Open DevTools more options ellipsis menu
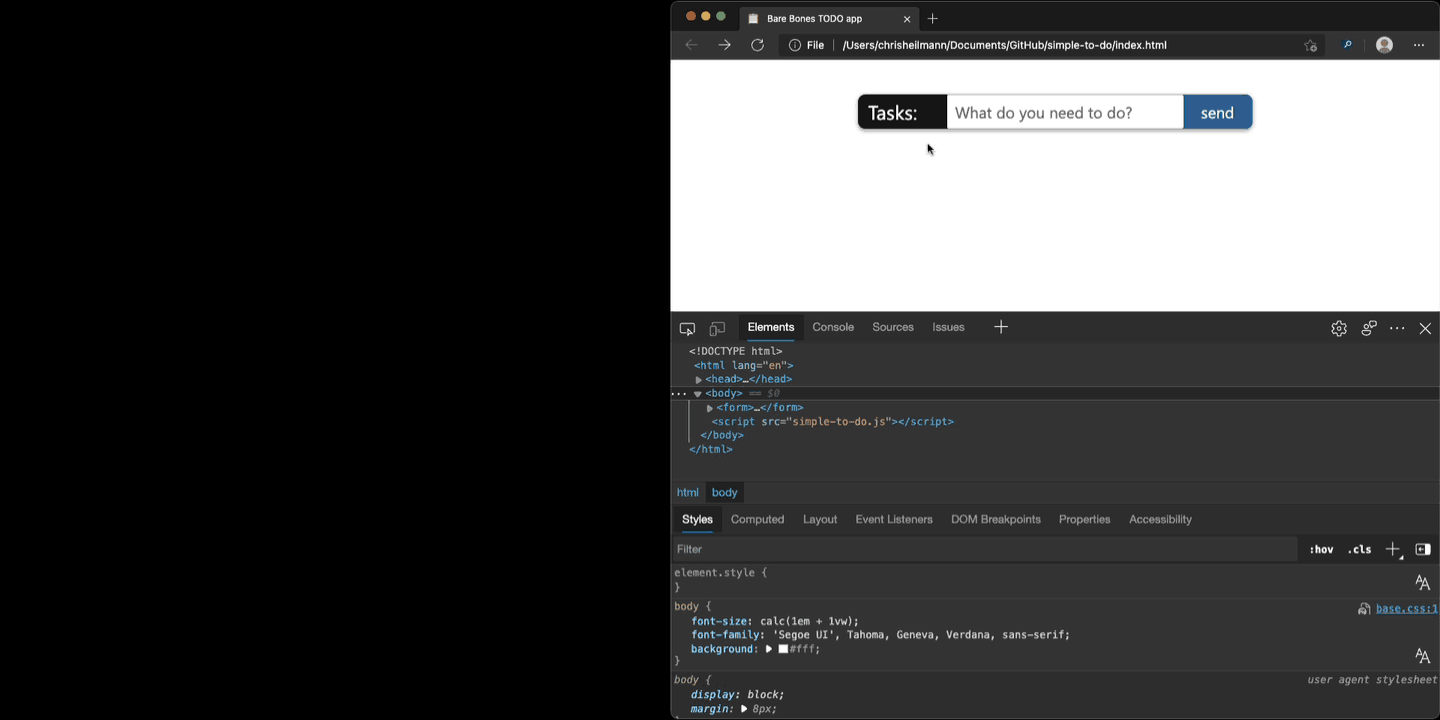This screenshot has width=1440, height=720. click(1397, 328)
